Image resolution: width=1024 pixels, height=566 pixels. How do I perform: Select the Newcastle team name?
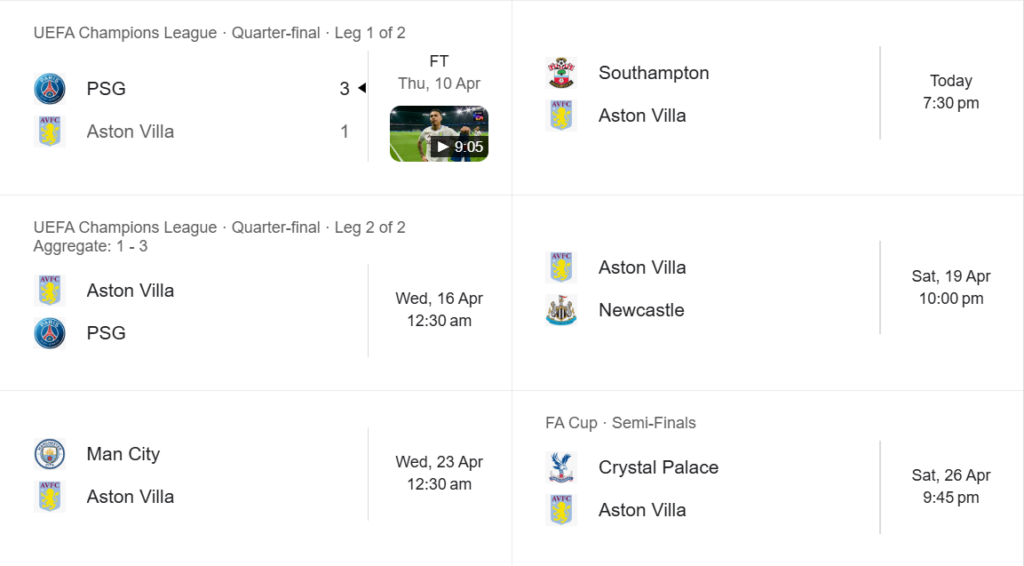coord(641,310)
